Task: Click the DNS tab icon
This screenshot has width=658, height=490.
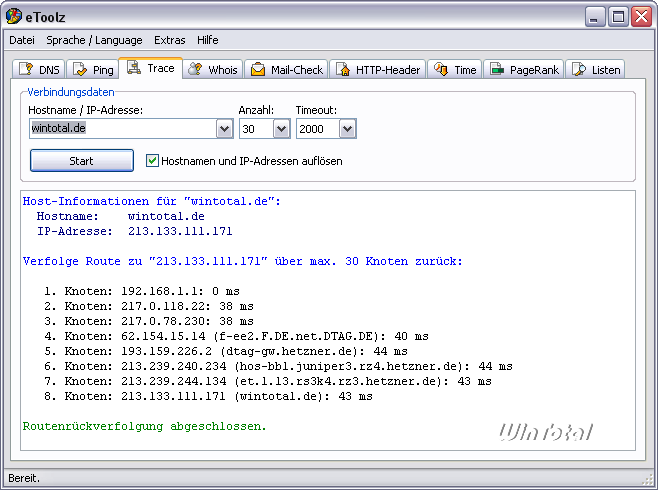Action: pyautogui.click(x=26, y=69)
